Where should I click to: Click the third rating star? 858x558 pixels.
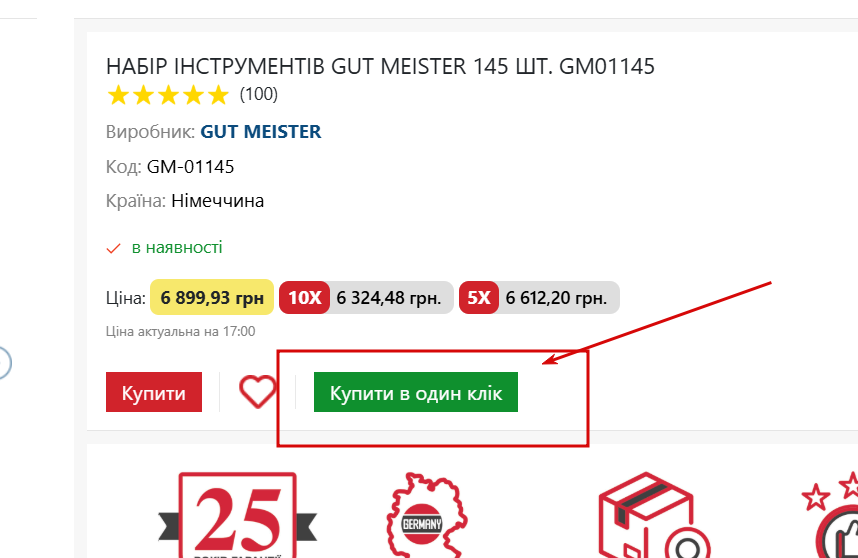point(168,96)
